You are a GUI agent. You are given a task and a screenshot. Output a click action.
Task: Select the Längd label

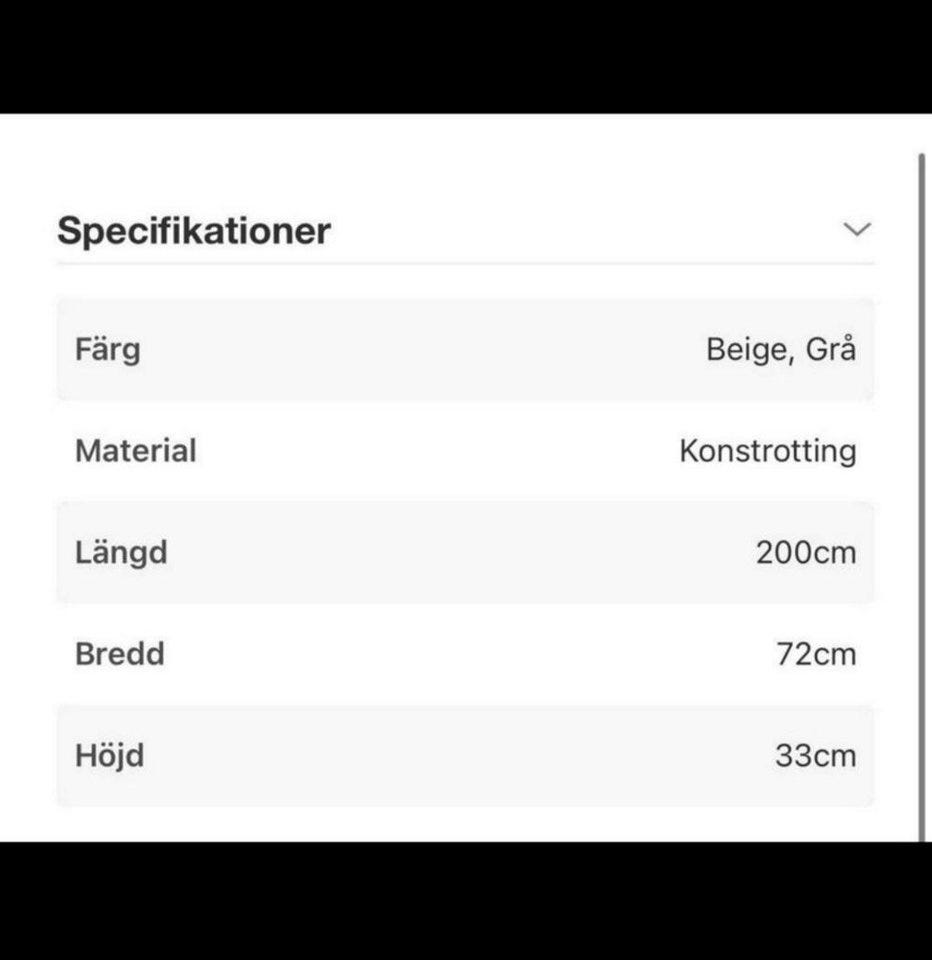point(121,553)
